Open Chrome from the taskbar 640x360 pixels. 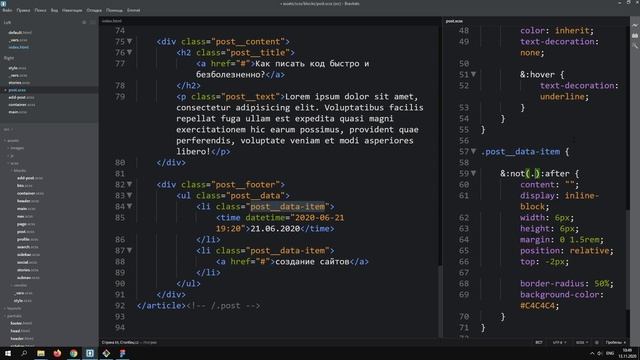73,353
